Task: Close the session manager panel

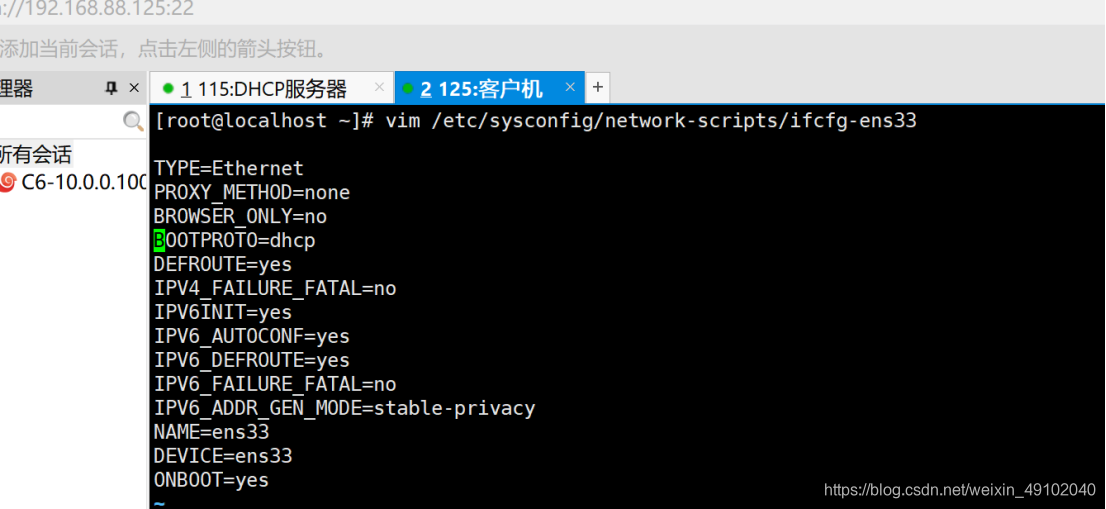Action: pos(134,88)
